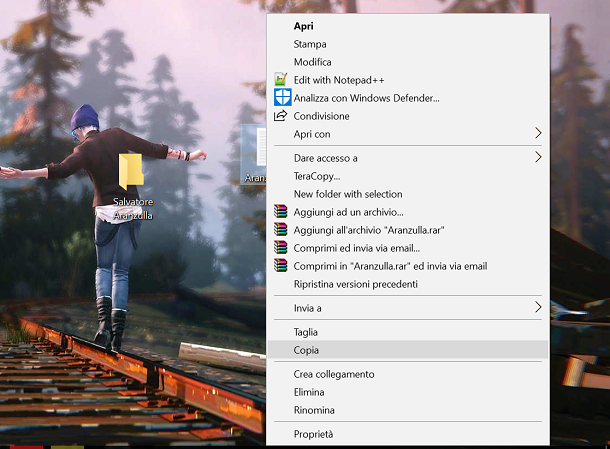Expand the Dare accesso a submenu arrow
The height and width of the screenshot is (449, 610).
538,157
